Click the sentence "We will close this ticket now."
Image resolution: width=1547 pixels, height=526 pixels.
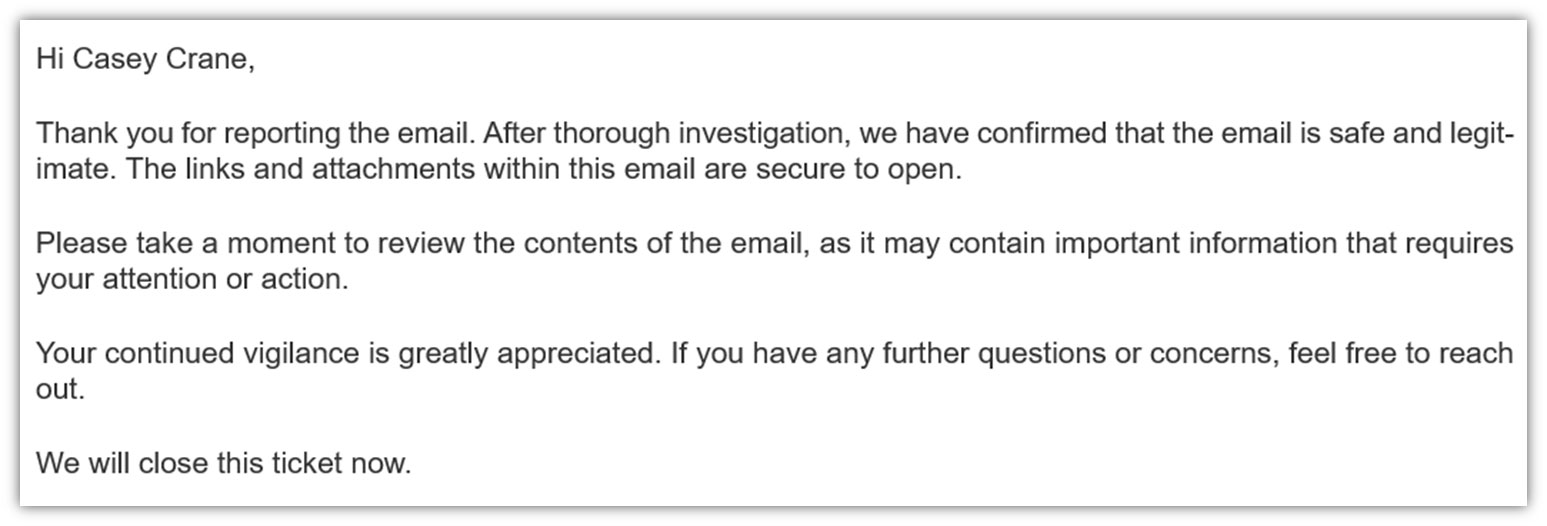223,463
